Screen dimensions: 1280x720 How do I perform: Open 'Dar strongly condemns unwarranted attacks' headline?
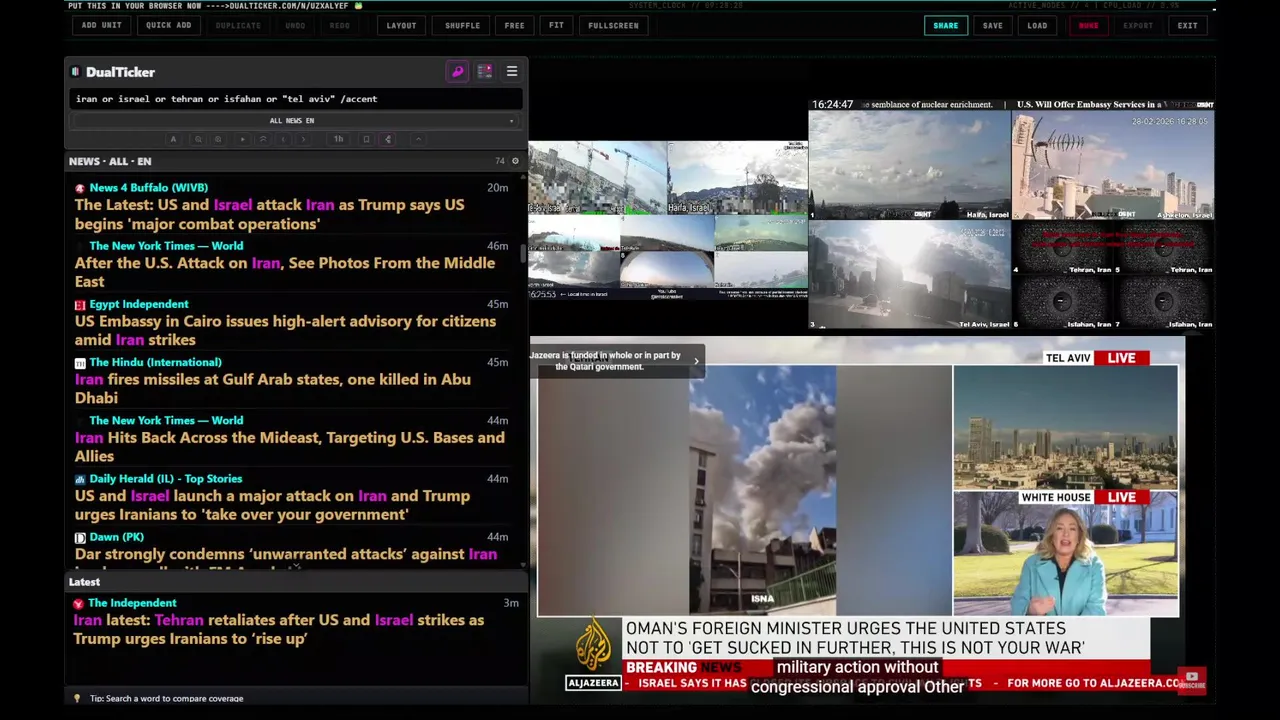pyautogui.click(x=285, y=554)
